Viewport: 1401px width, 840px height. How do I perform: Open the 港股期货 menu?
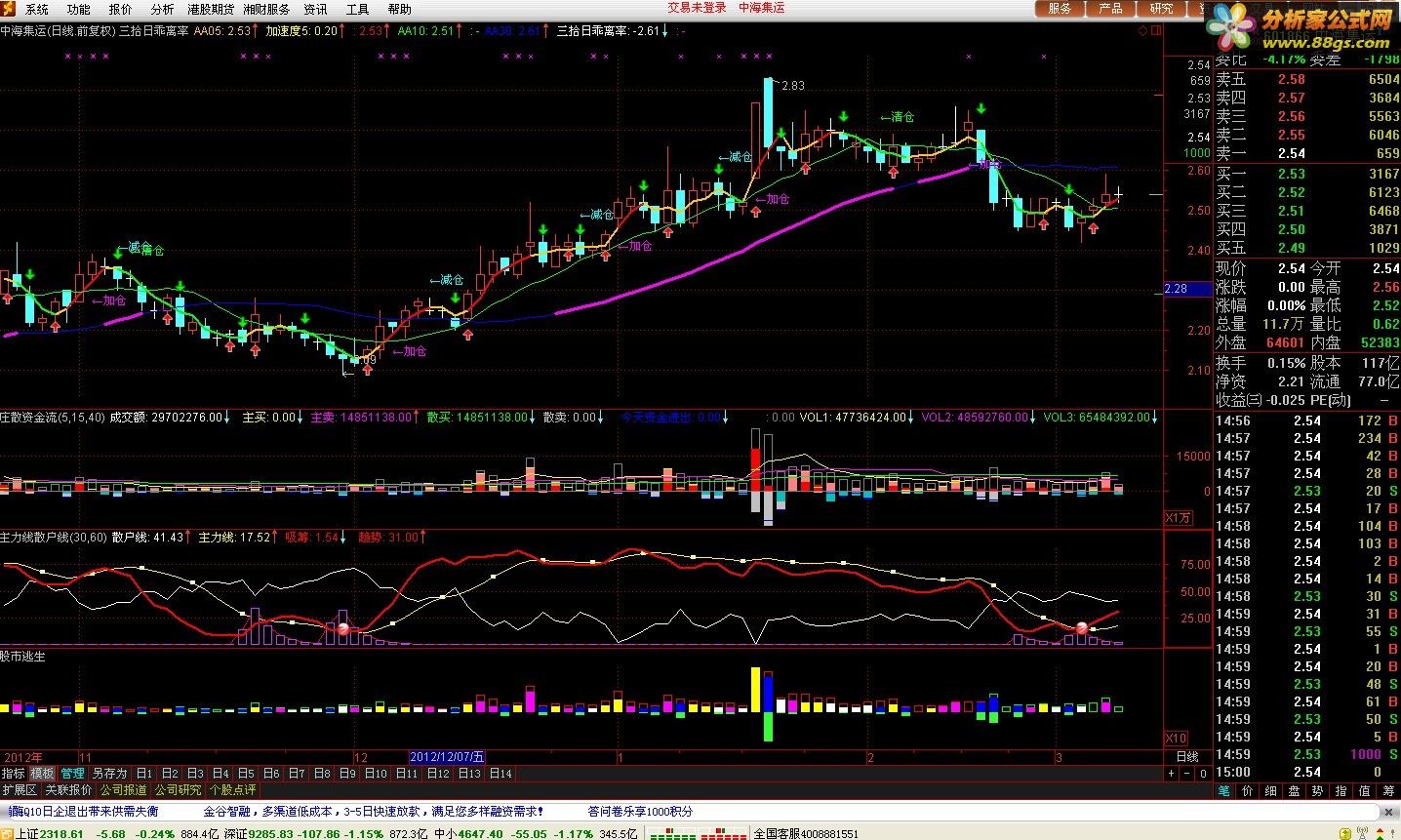coord(211,9)
